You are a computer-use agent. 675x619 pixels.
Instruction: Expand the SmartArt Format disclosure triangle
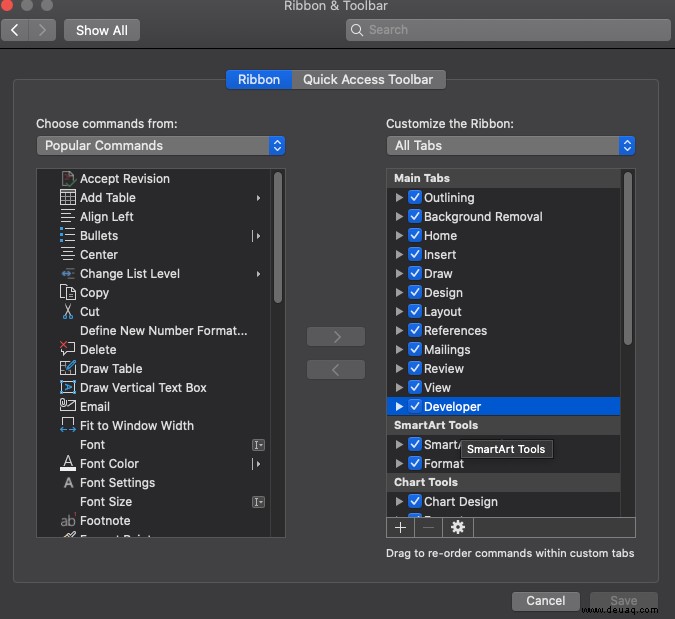click(x=399, y=463)
